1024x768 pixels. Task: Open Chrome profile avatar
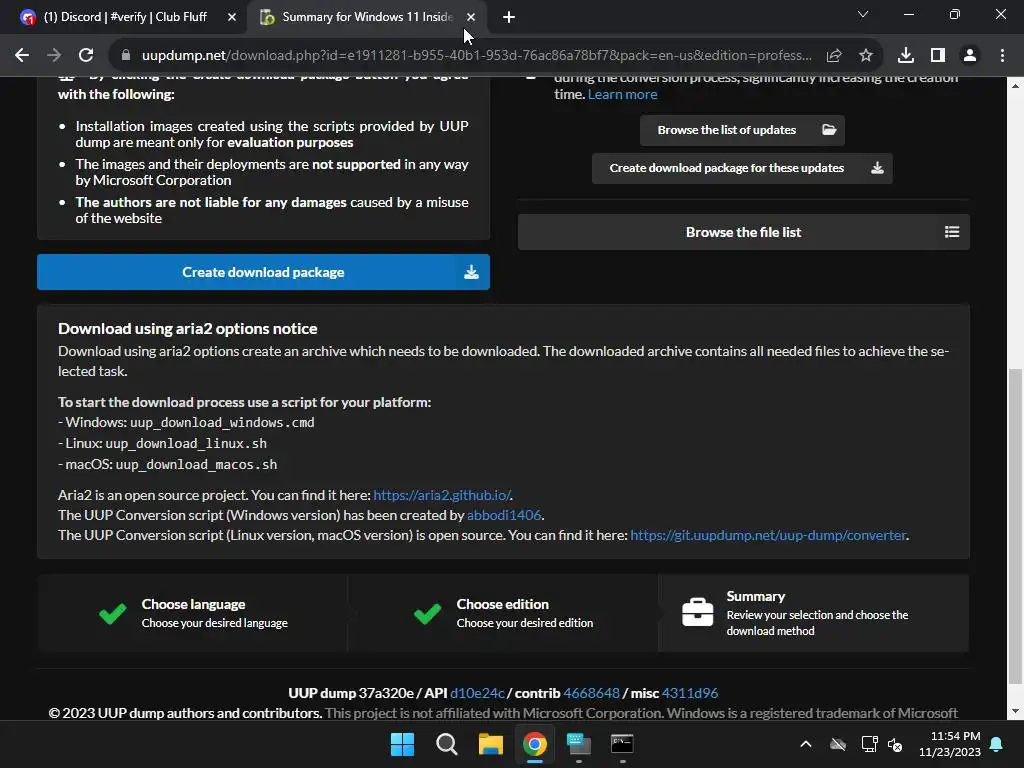[x=970, y=56]
